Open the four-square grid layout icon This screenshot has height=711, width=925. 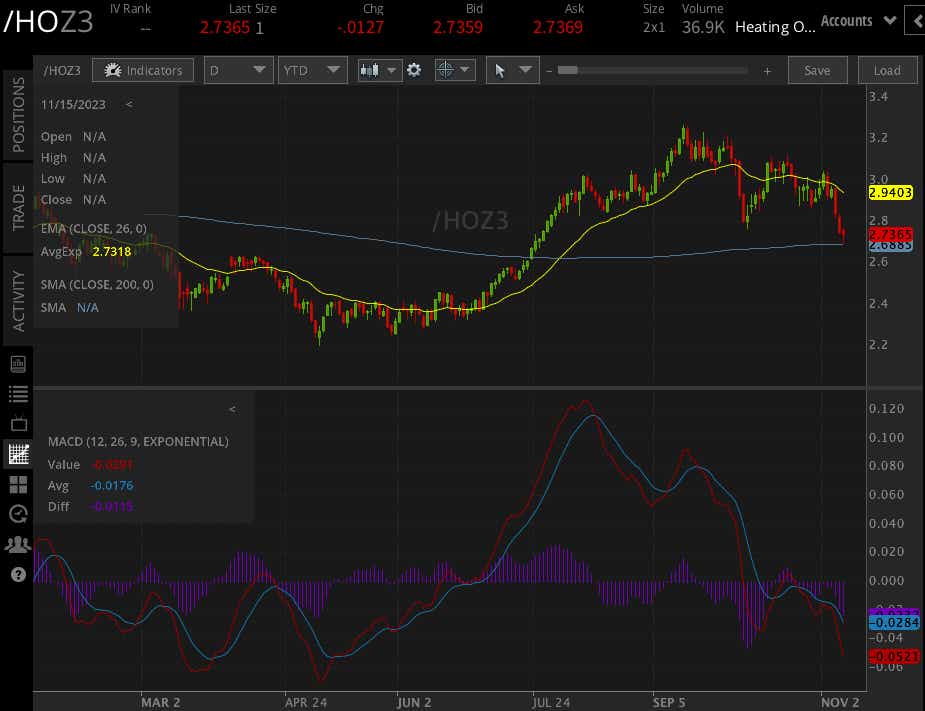point(17,484)
